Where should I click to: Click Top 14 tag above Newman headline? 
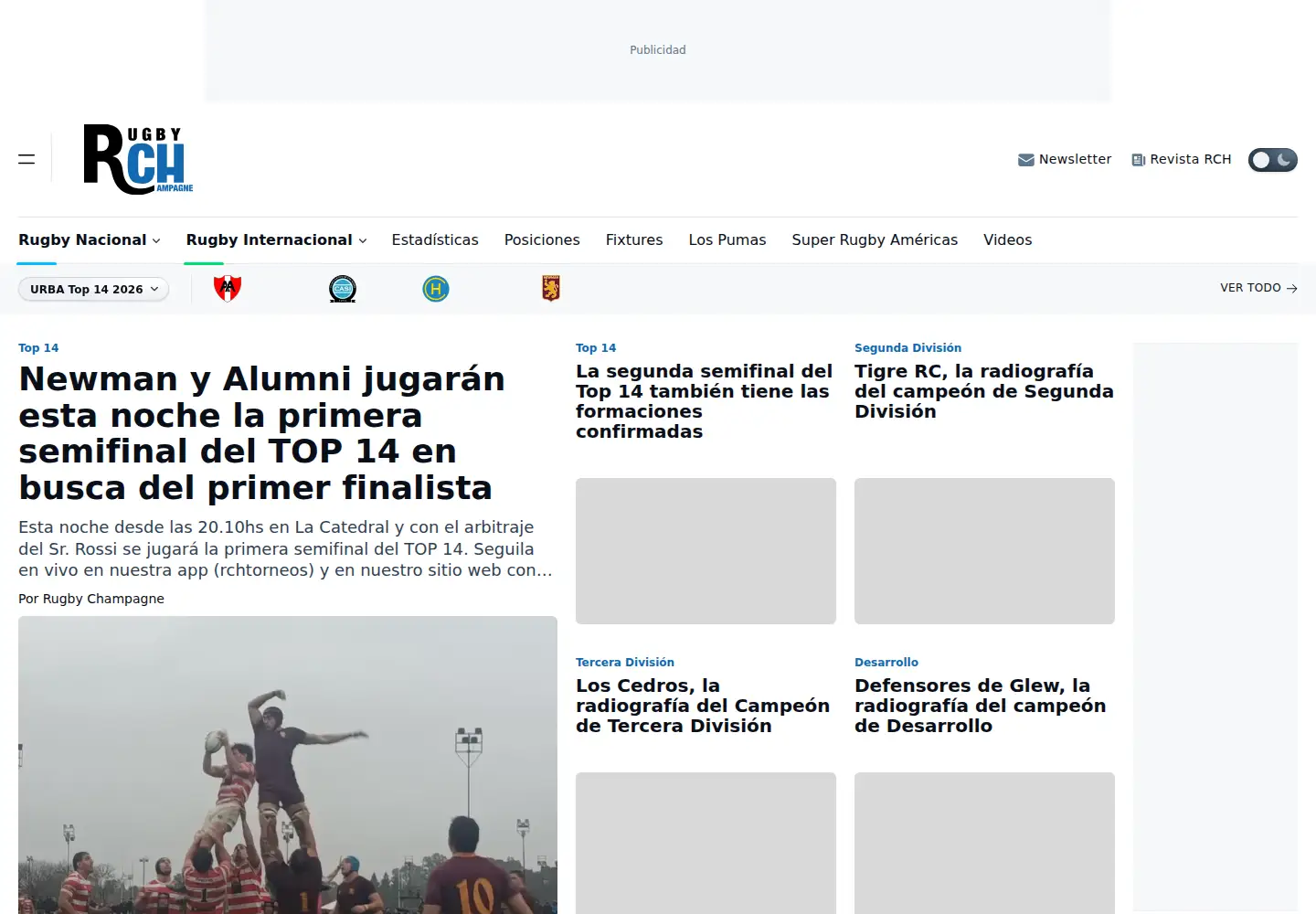pos(38,348)
